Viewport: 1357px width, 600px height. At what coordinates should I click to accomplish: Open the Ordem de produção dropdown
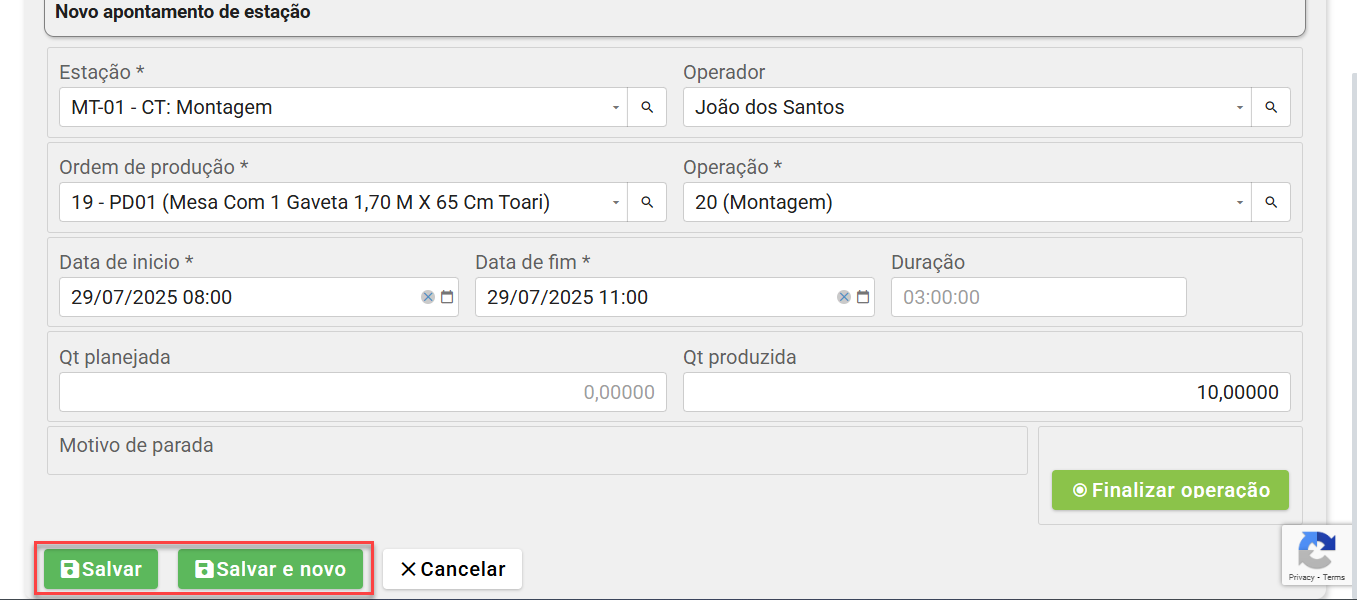pos(616,202)
